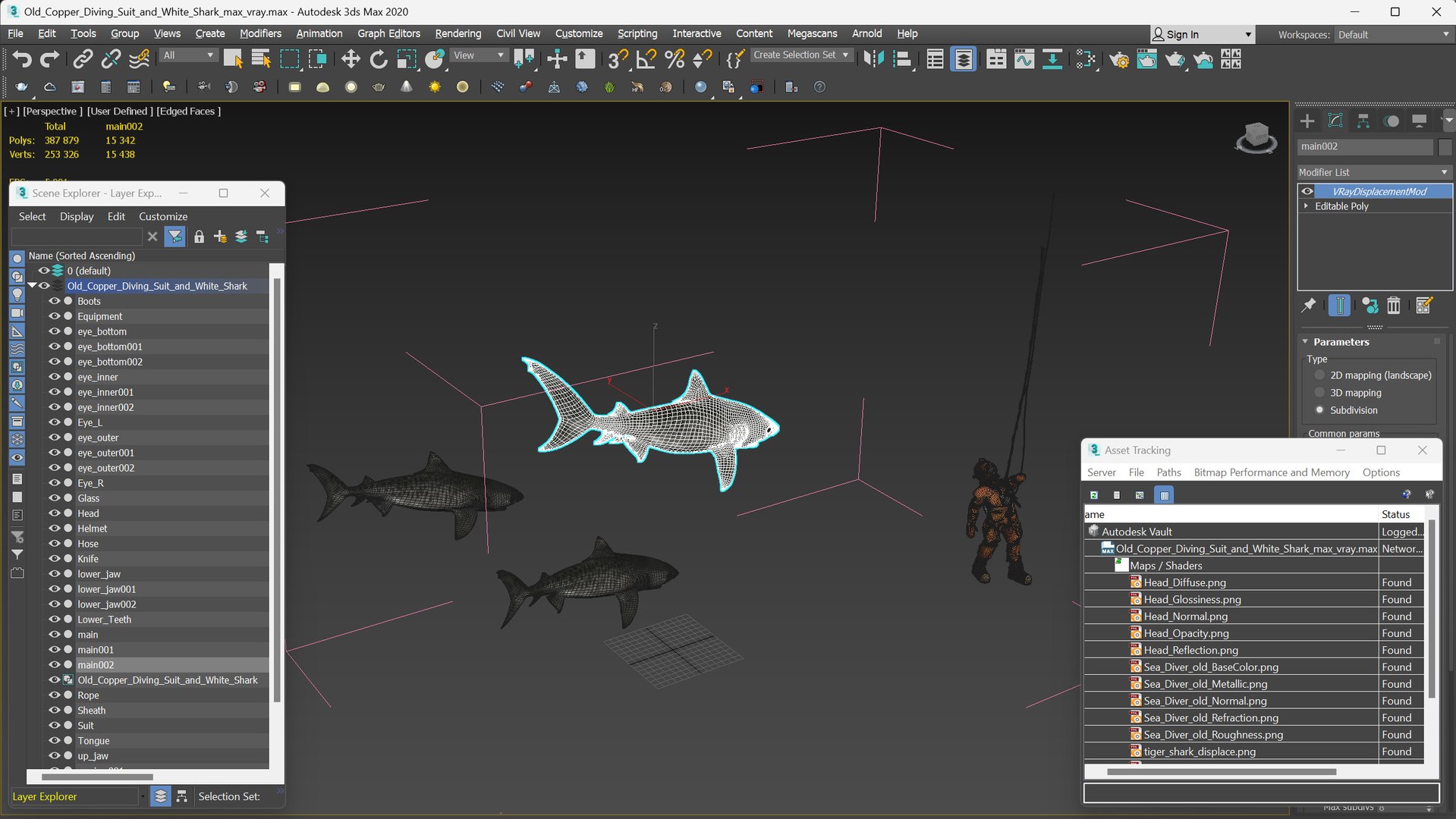
Task: Hide the Rope object via eye icon
Action: [x=55, y=695]
